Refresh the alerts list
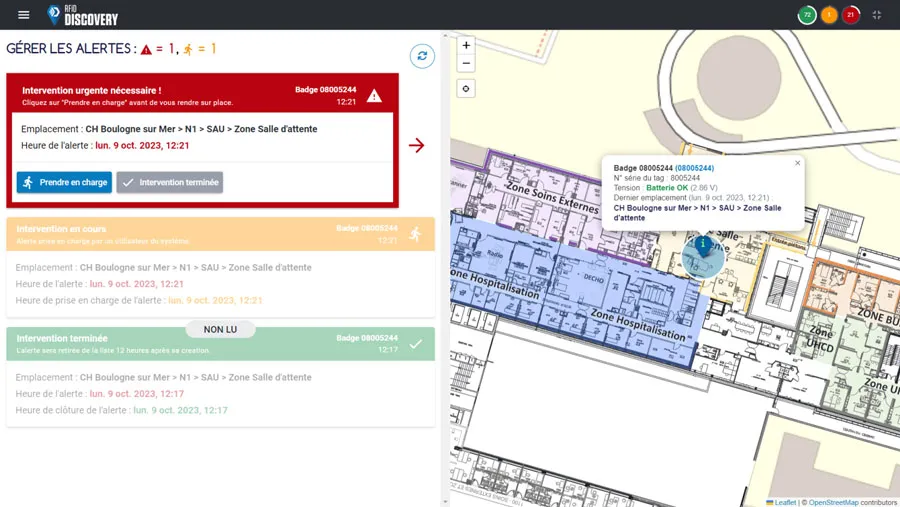The image size is (900, 507). pyautogui.click(x=422, y=56)
